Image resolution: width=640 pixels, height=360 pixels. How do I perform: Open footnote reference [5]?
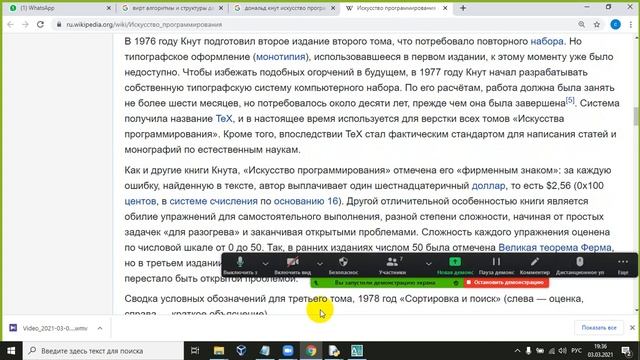tap(570, 100)
